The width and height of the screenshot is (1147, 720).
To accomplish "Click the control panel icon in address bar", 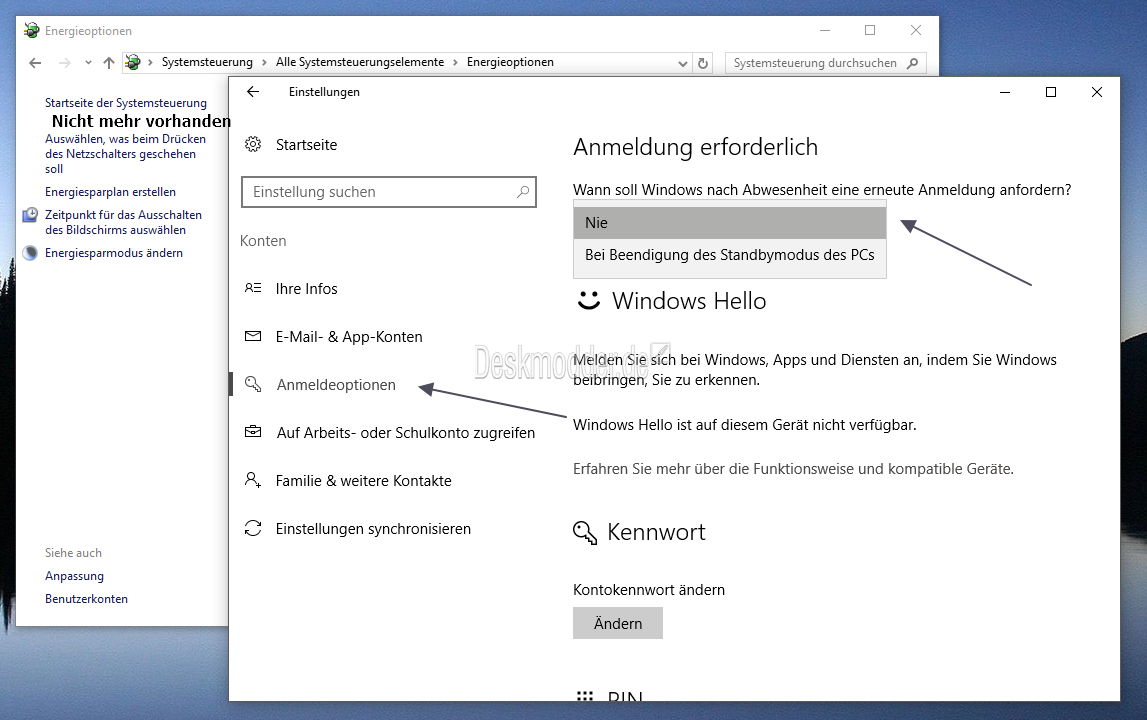I will 132,62.
